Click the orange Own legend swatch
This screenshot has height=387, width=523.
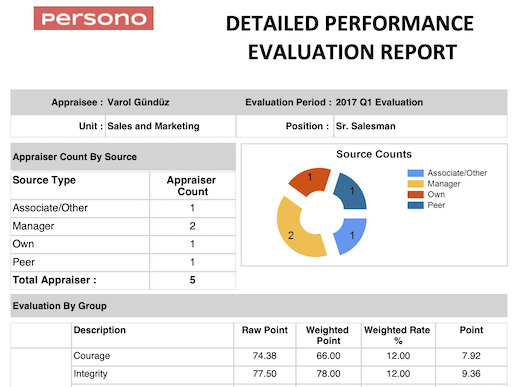pos(415,195)
